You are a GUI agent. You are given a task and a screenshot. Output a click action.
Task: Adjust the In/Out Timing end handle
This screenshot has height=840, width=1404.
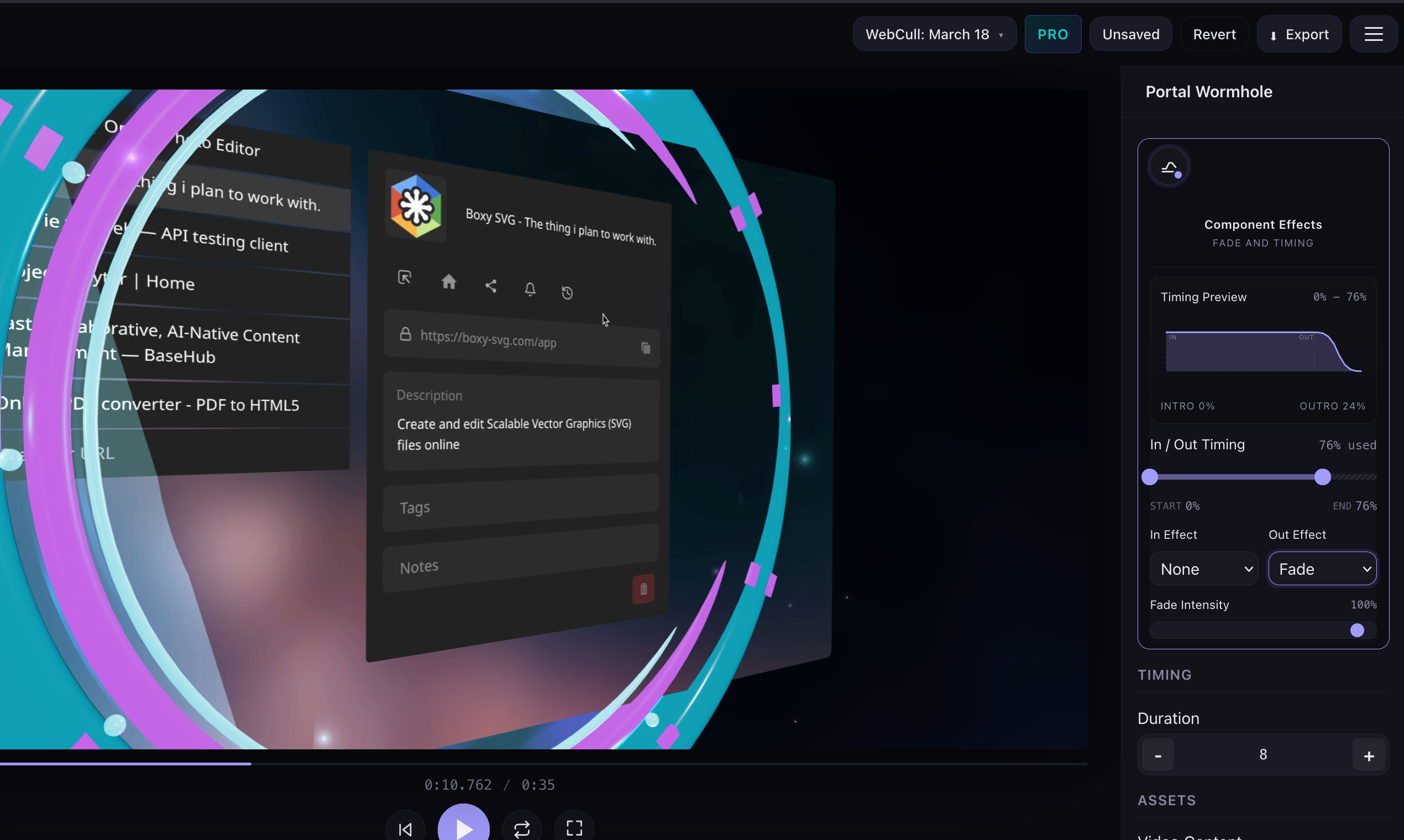(x=1322, y=476)
